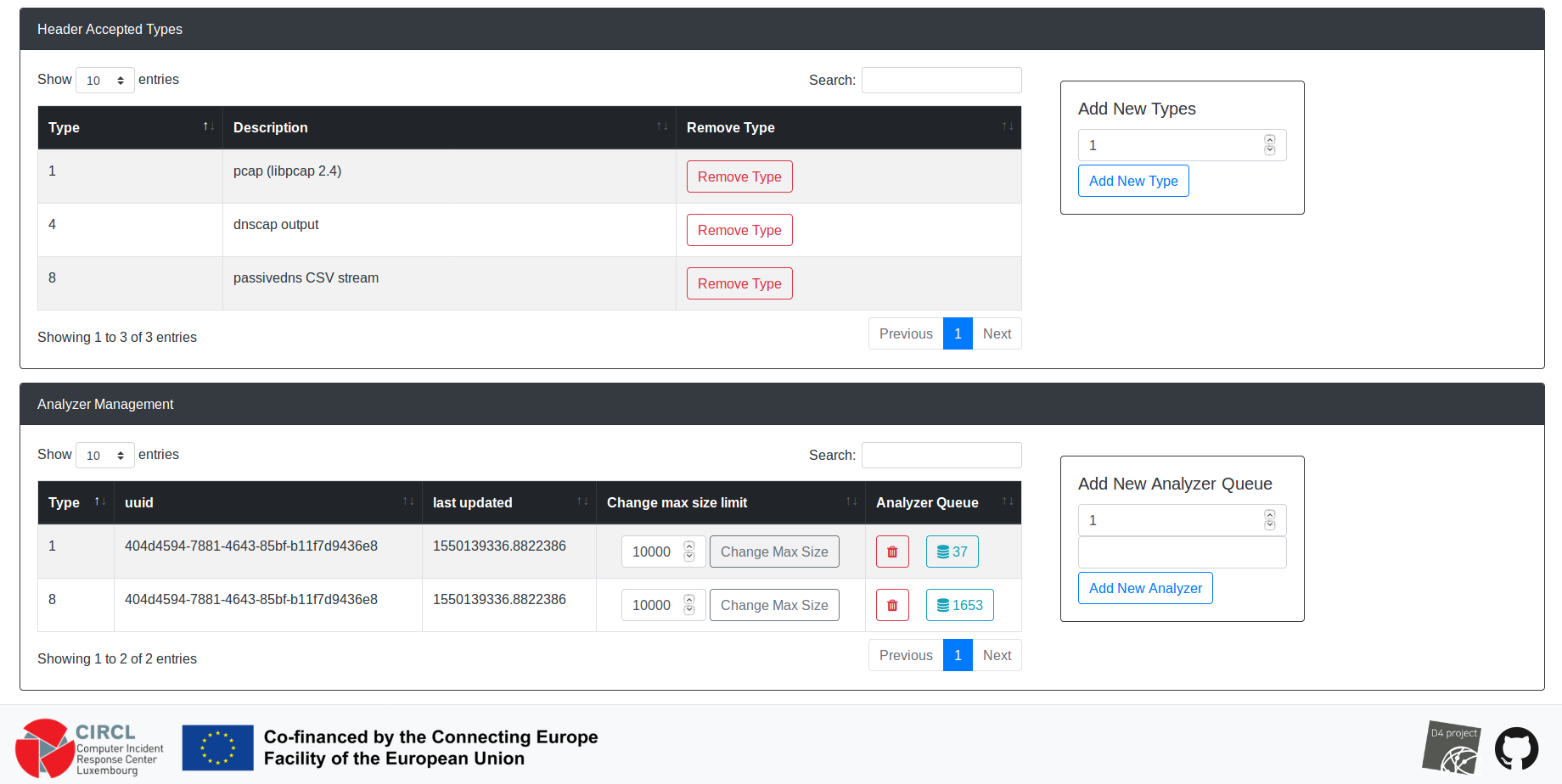
Task: Click Add New Type button
Action: coord(1133,181)
